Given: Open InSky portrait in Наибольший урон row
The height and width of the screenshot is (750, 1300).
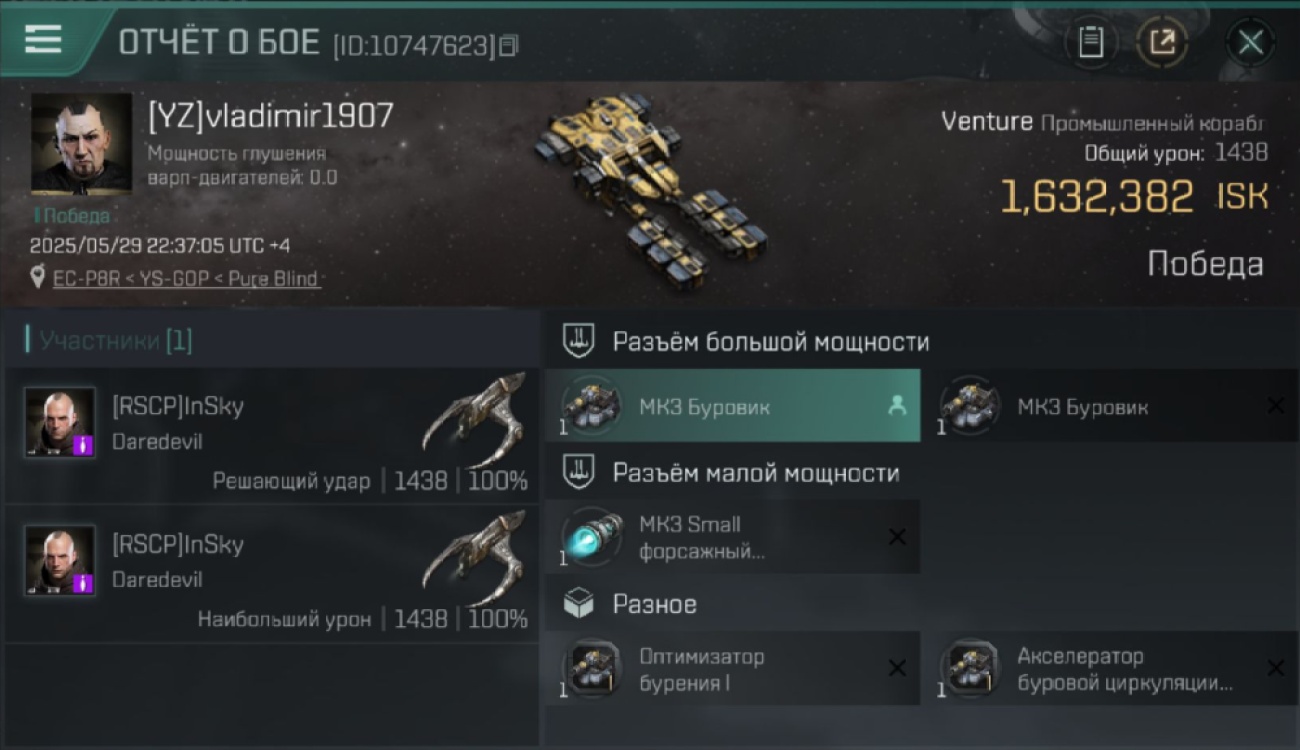Looking at the screenshot, I should click(60, 560).
